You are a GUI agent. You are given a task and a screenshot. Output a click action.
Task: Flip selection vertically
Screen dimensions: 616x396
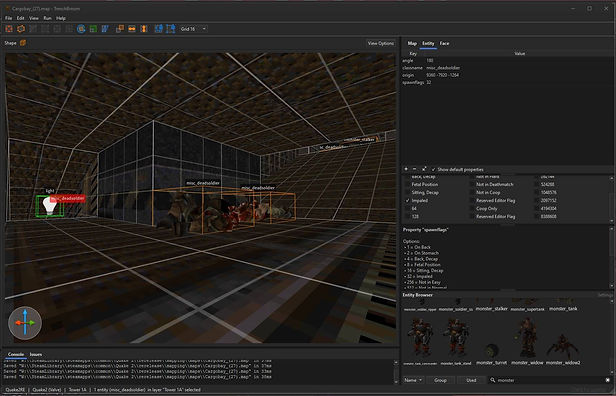[144, 29]
